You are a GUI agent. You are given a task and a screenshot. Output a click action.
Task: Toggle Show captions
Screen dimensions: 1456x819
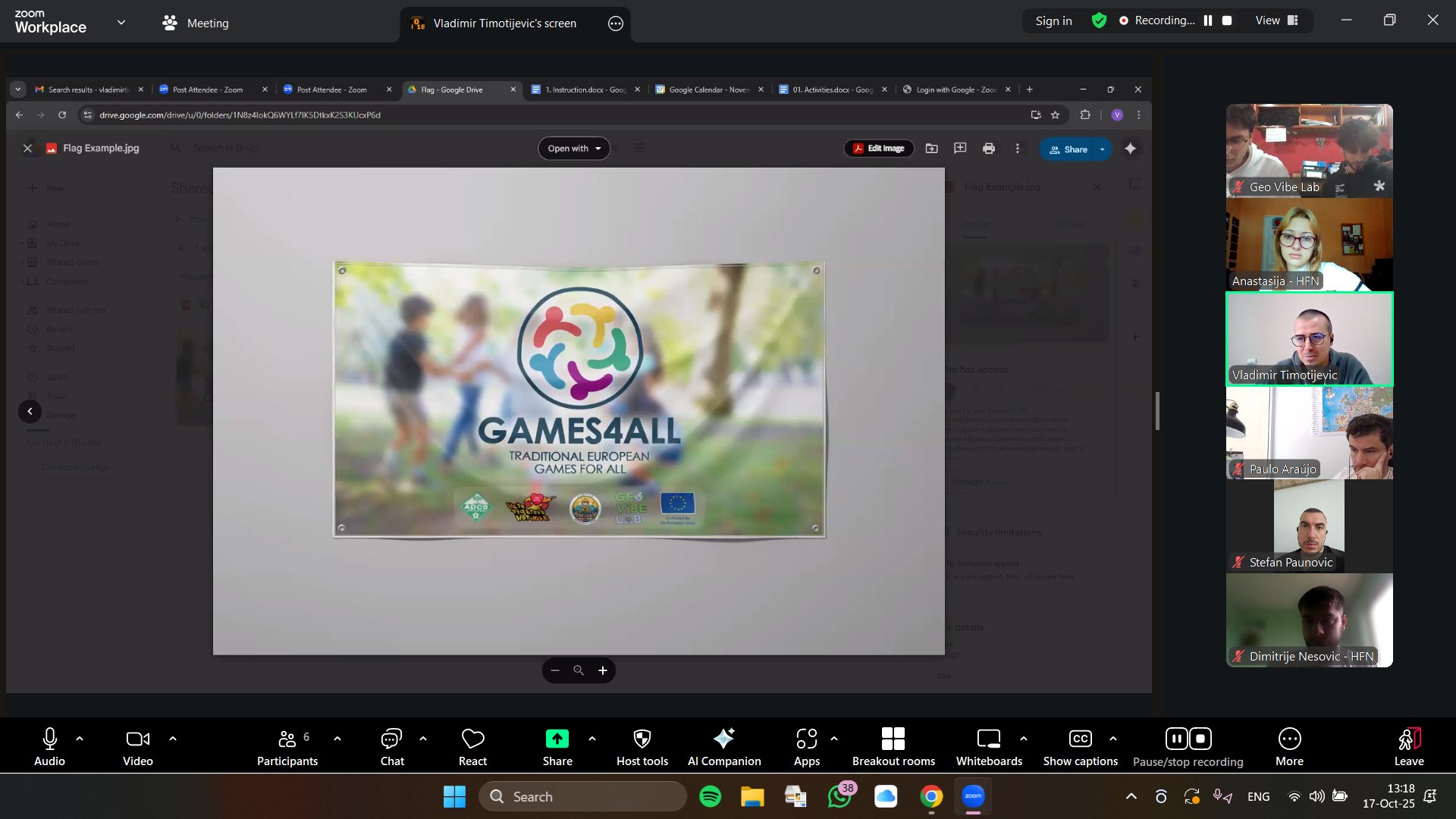pyautogui.click(x=1081, y=747)
